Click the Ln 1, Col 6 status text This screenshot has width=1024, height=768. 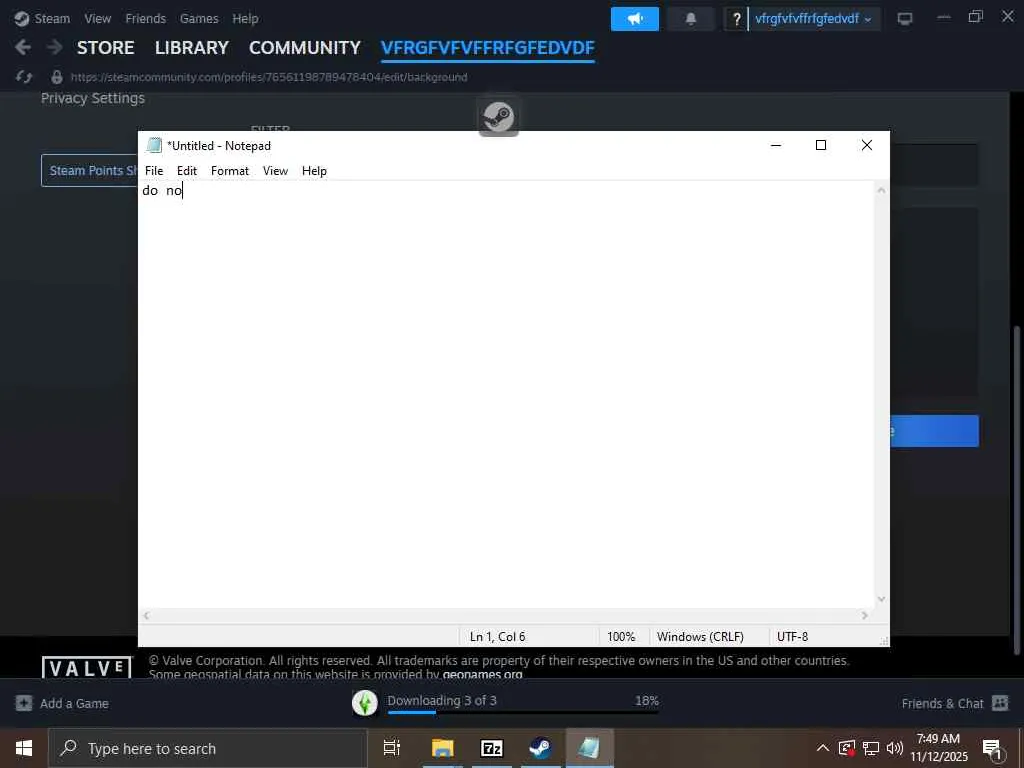pos(498,636)
